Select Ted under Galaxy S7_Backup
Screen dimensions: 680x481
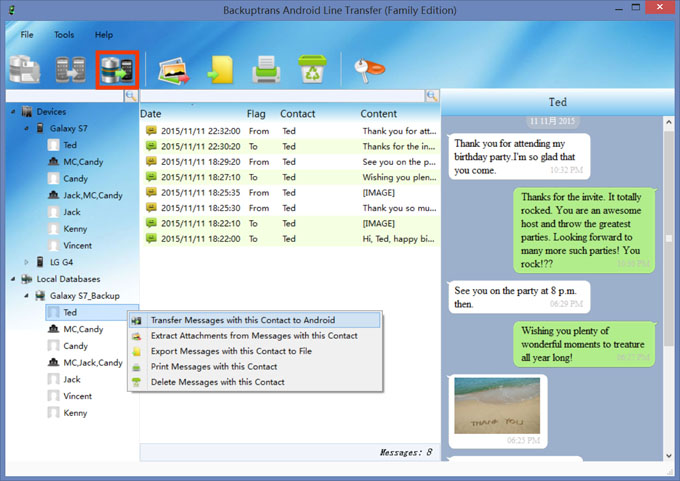click(x=70, y=312)
